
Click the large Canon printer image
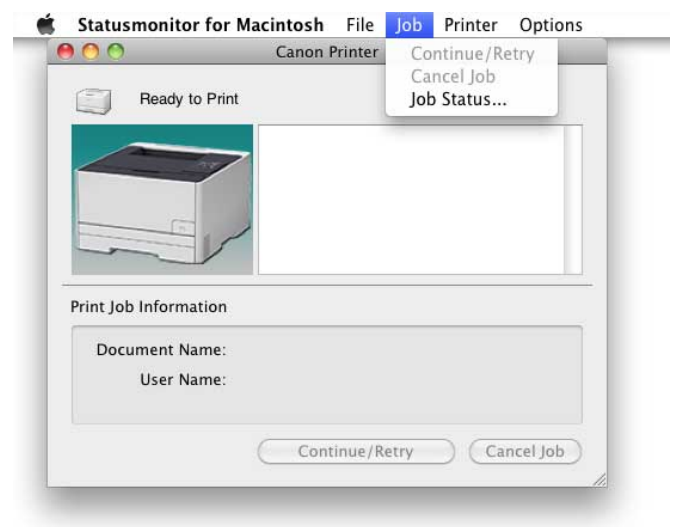pos(162,200)
